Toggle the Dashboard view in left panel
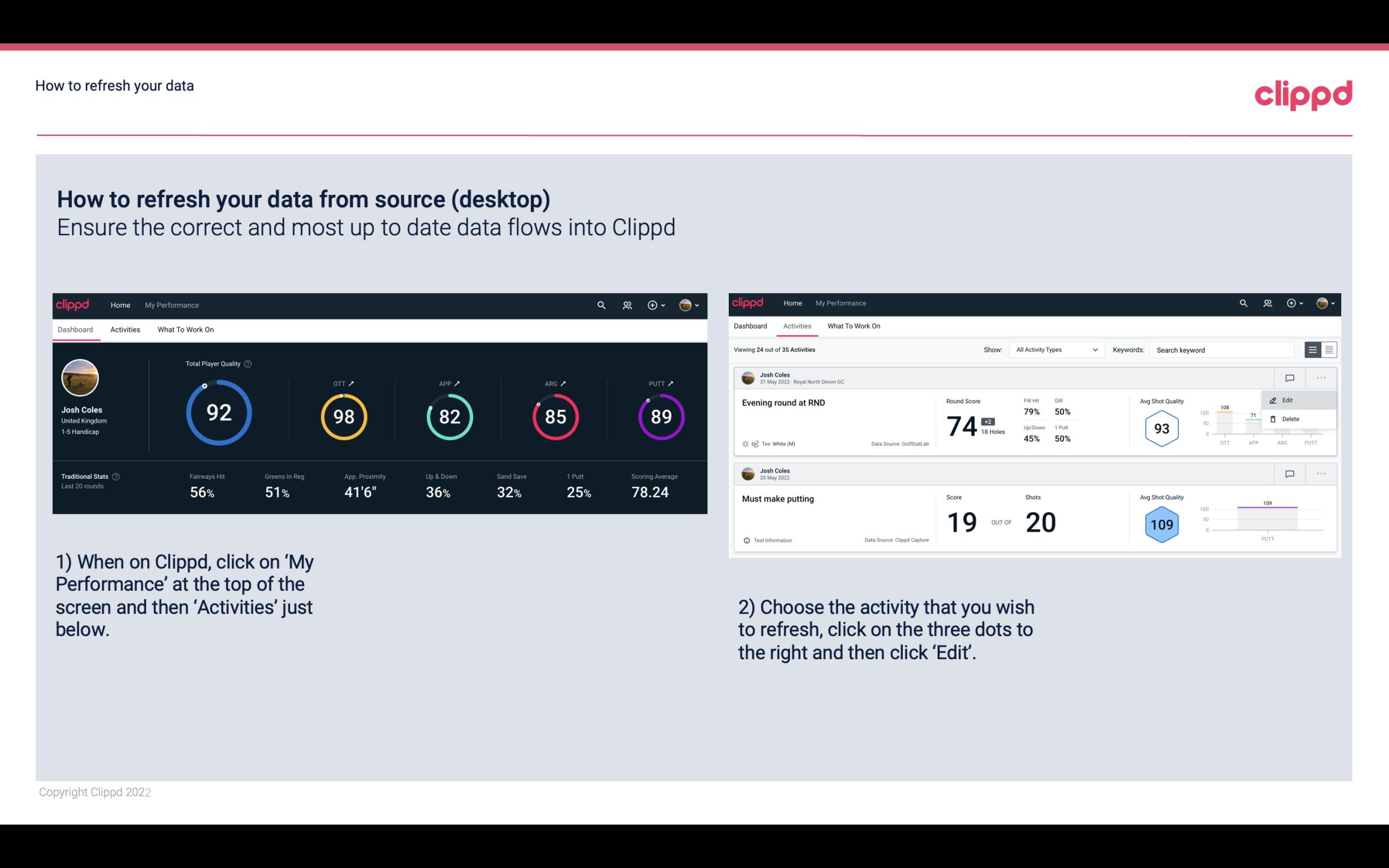1389x868 pixels. 76,329
